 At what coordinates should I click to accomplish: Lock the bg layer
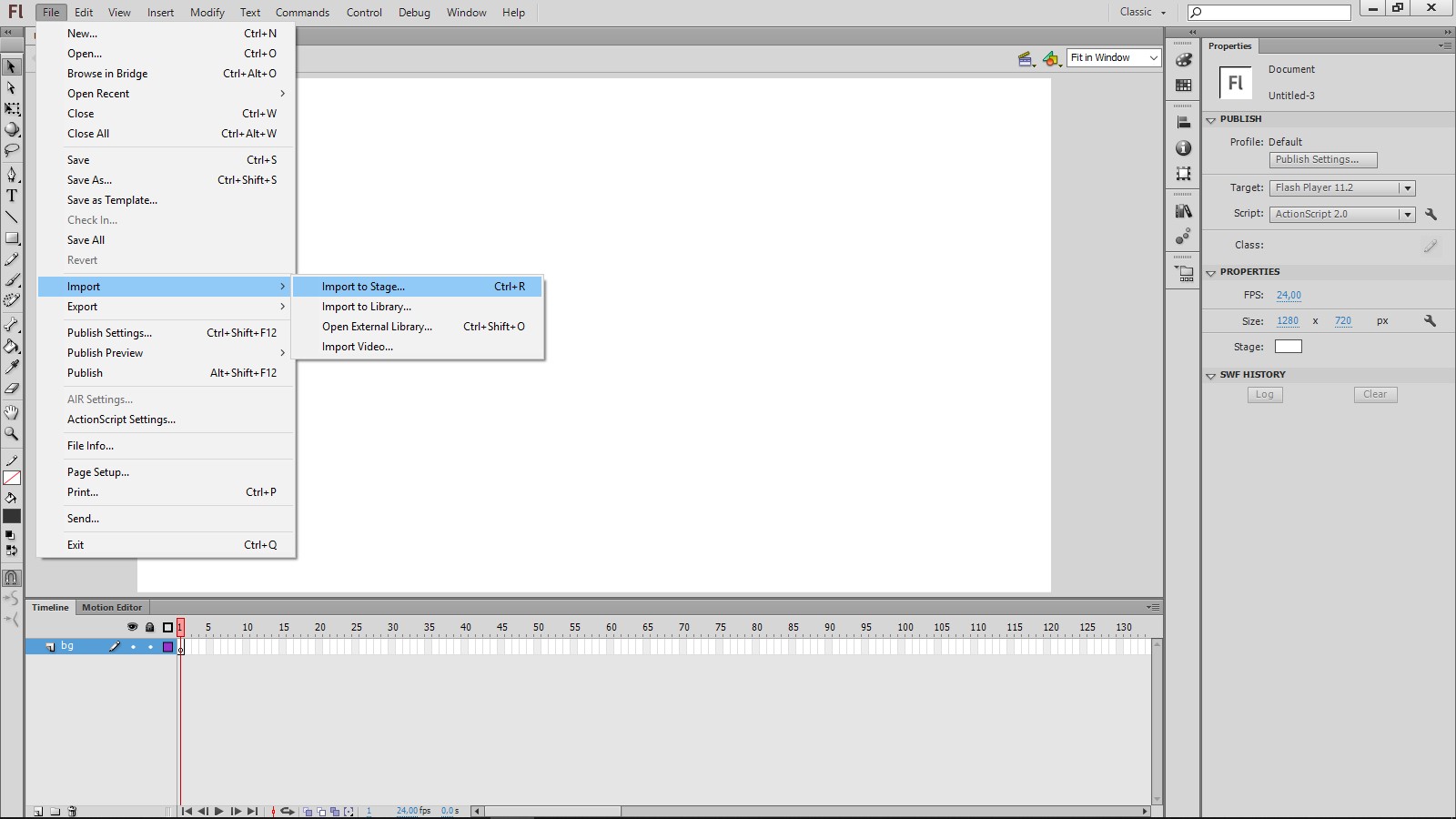pos(150,646)
